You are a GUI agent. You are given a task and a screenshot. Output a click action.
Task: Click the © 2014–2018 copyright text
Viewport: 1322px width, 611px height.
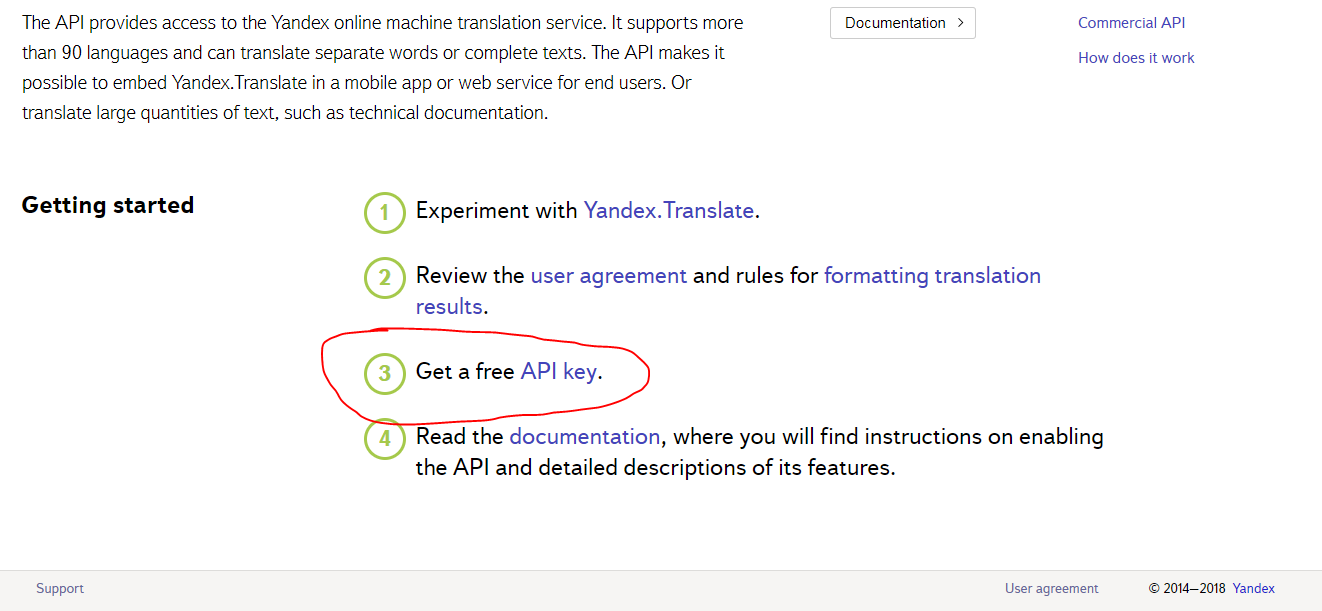click(x=1187, y=589)
